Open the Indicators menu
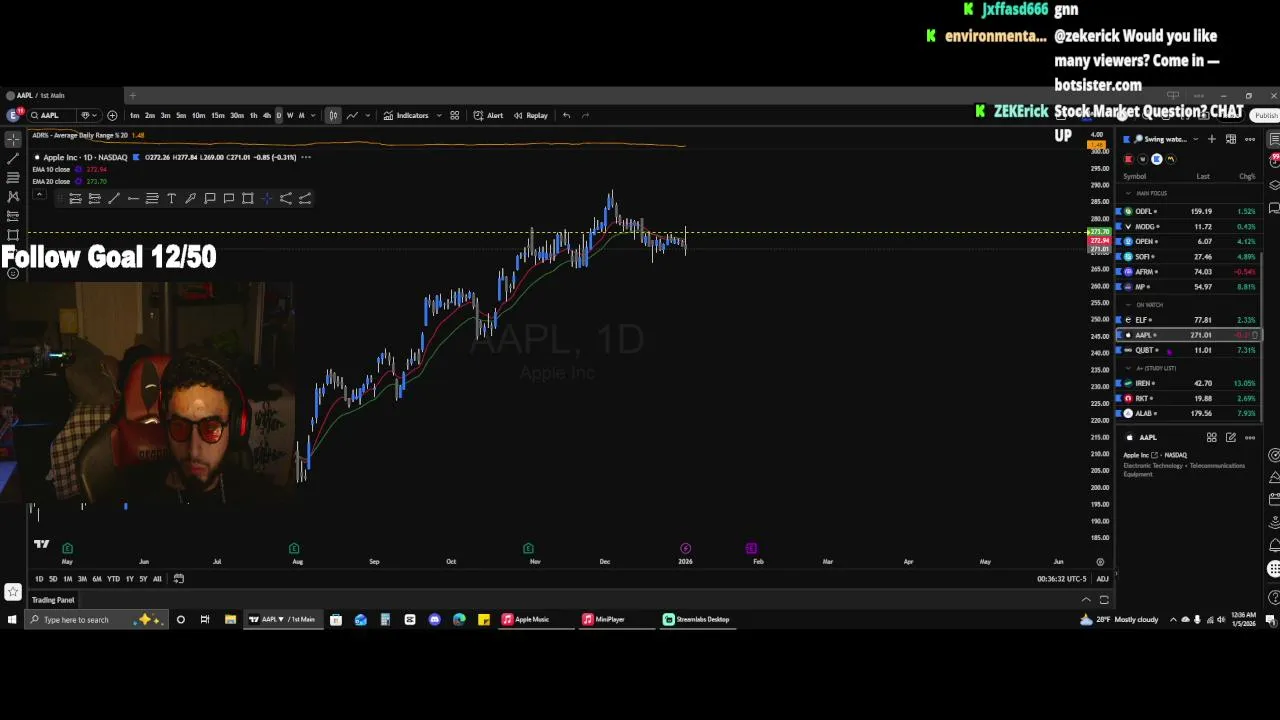 [x=406, y=115]
